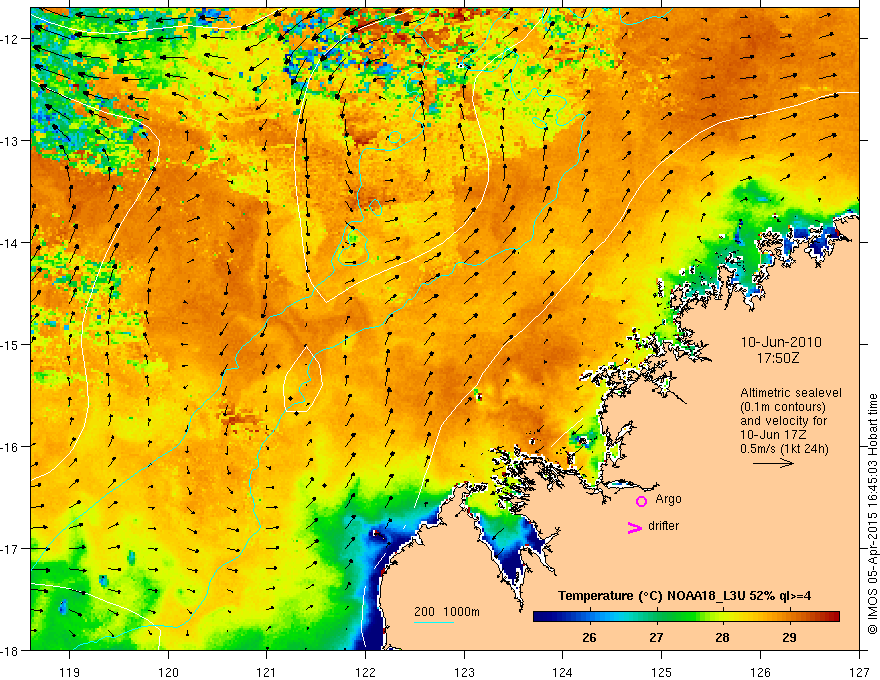The image size is (880, 680).
Task: Click the latitude axis label '-17'
Action: coord(11,549)
